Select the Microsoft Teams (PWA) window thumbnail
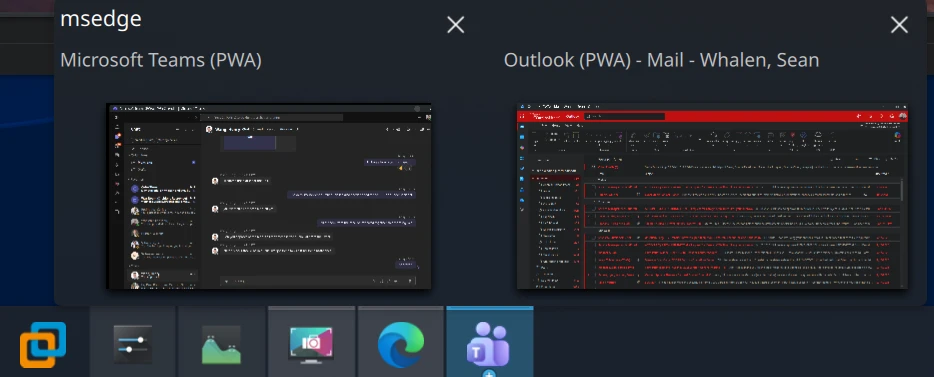Screen dimensions: 934x377 269,196
